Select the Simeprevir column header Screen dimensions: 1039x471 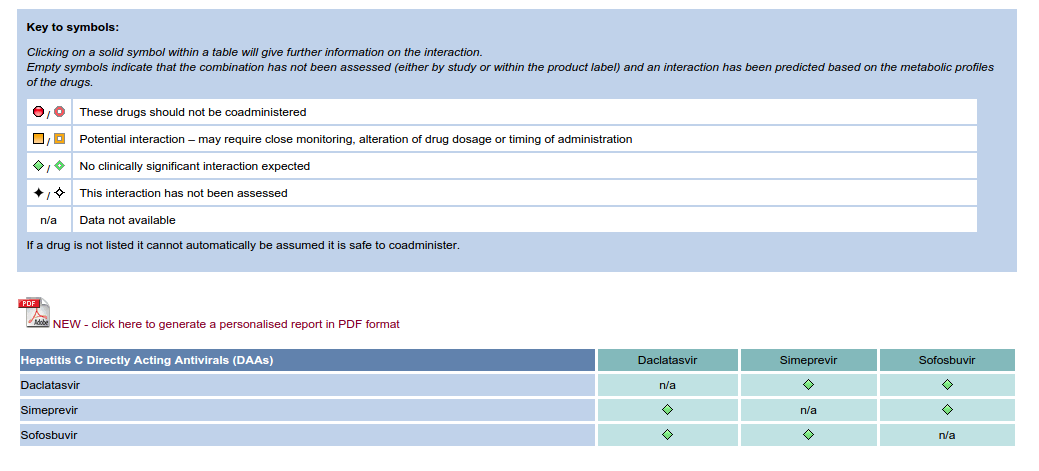pyautogui.click(x=808, y=360)
